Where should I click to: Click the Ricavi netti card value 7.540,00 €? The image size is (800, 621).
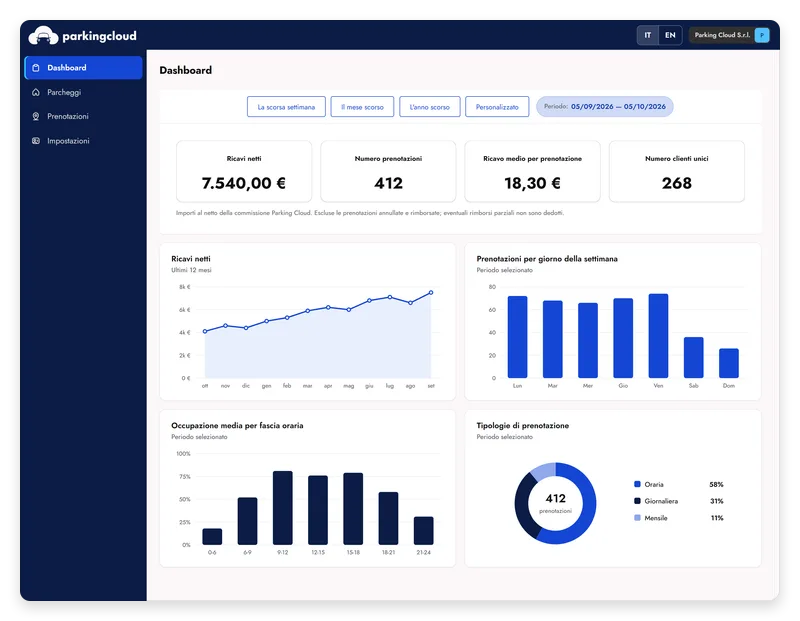click(244, 183)
